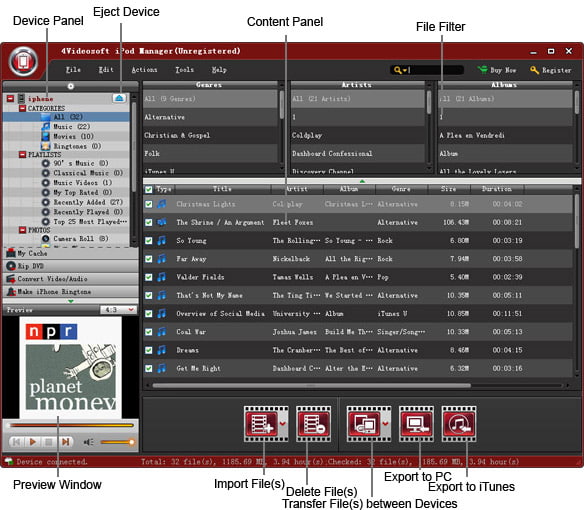Uncheck the Get Me Right checkbox
This screenshot has width=584, height=510.
[x=149, y=368]
